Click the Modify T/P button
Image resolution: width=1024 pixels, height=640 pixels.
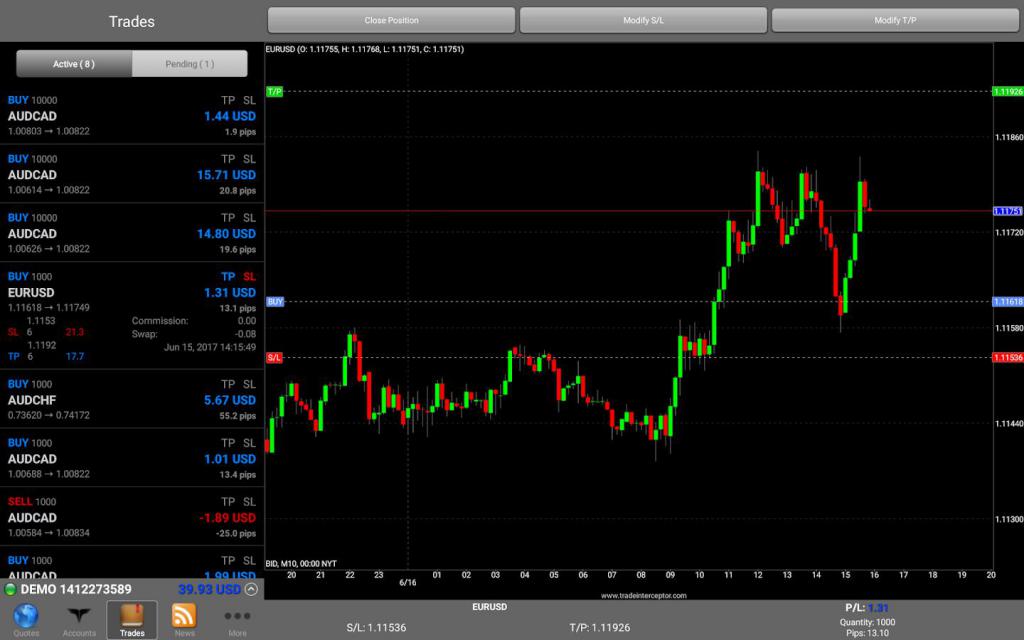895,19
